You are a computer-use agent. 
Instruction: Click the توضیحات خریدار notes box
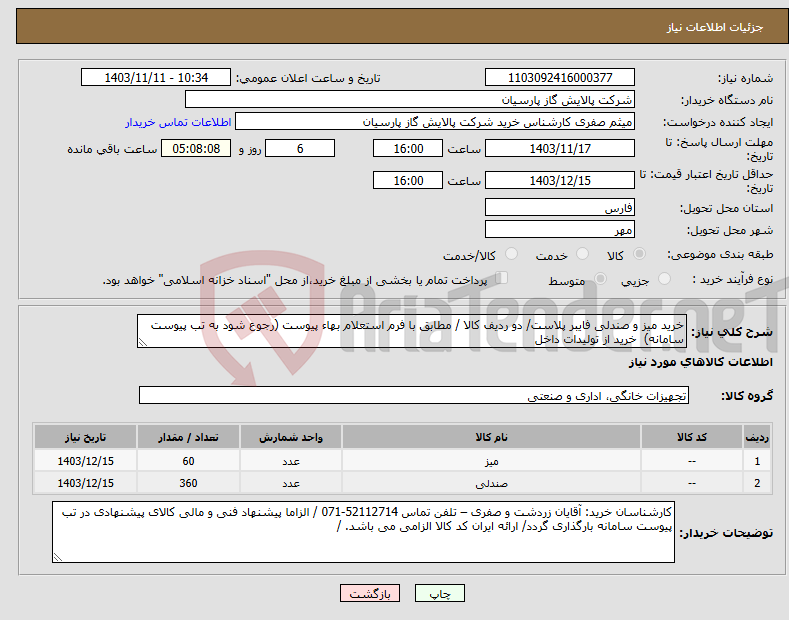pos(363,532)
